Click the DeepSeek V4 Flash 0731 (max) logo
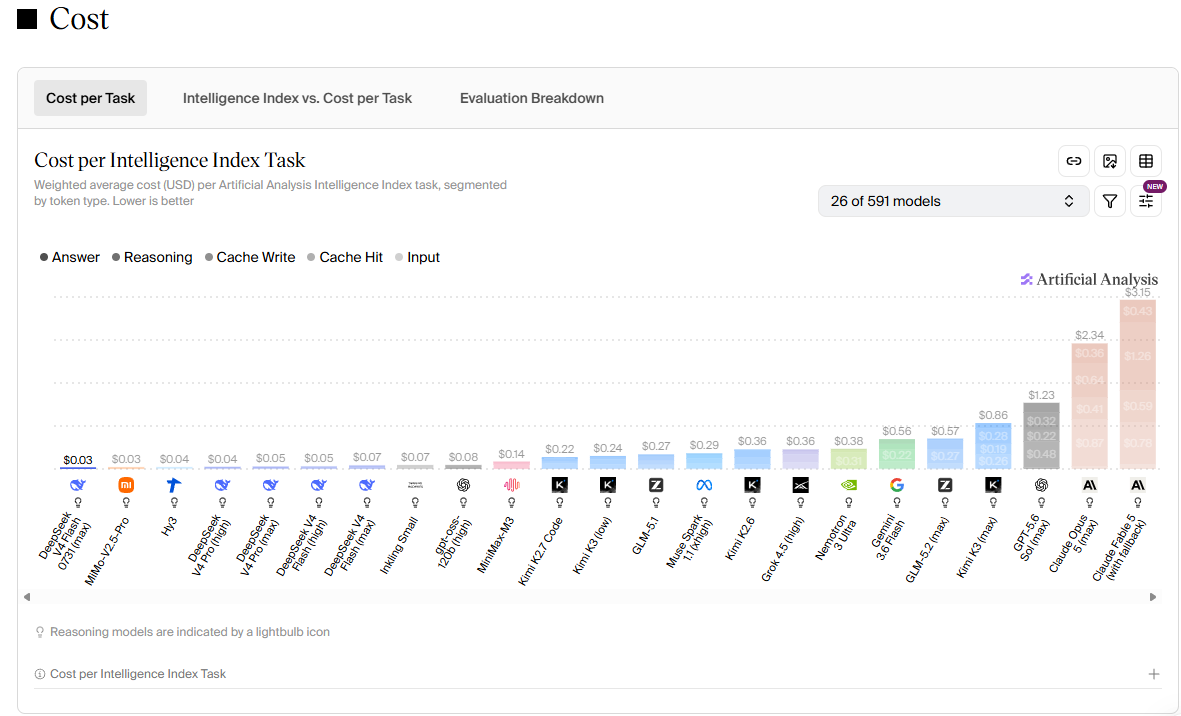Image resolution: width=1181 pixels, height=716 pixels. (78, 485)
